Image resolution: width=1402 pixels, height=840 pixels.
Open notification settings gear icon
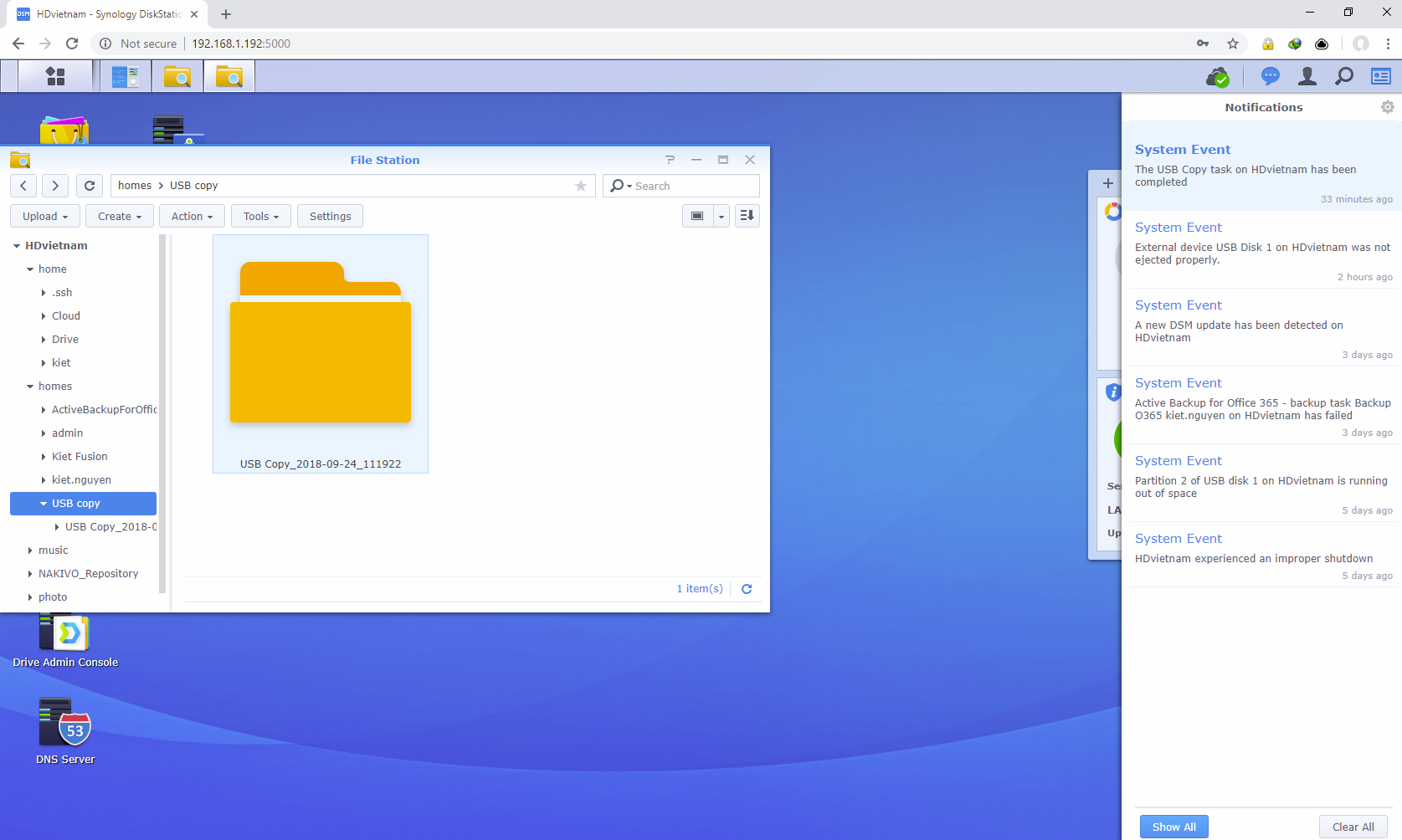click(1388, 107)
